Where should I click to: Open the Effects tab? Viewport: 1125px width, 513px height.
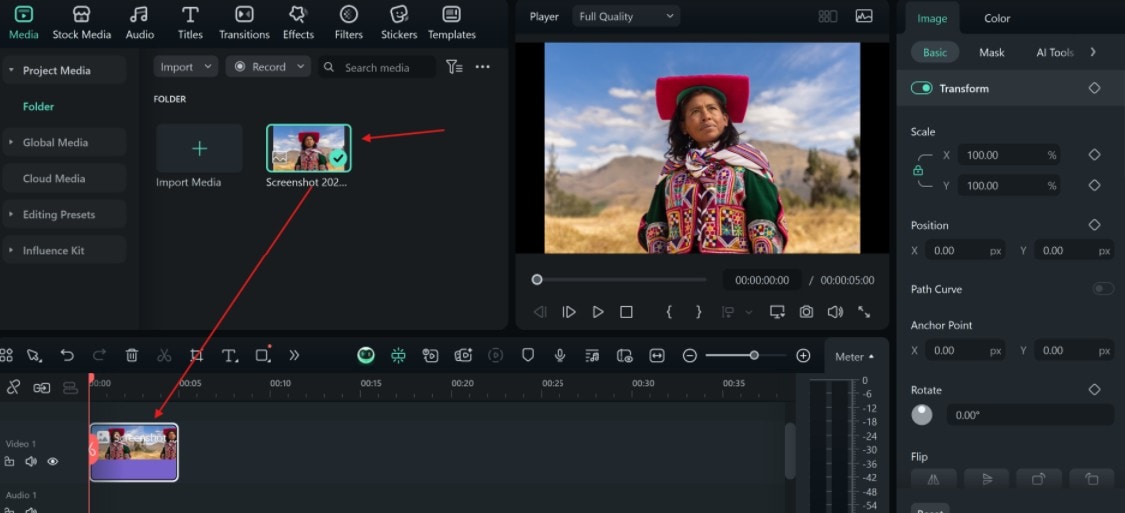(x=298, y=22)
